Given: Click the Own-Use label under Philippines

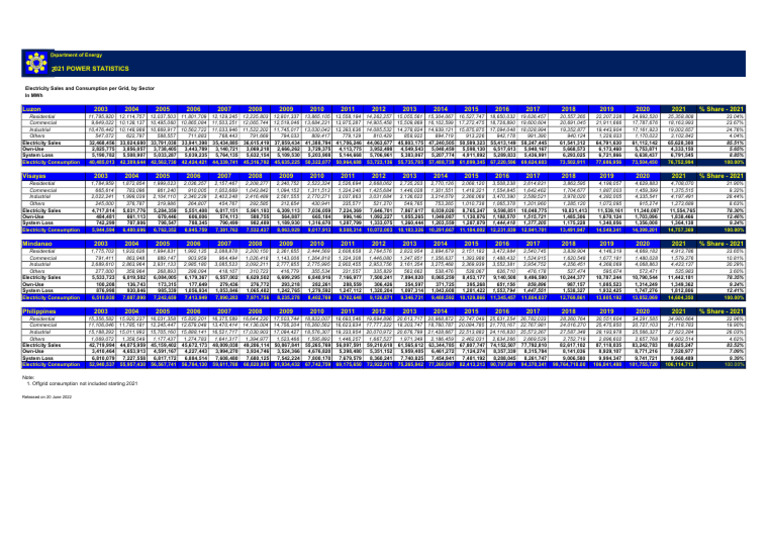Looking at the screenshot, I should (33, 351).
